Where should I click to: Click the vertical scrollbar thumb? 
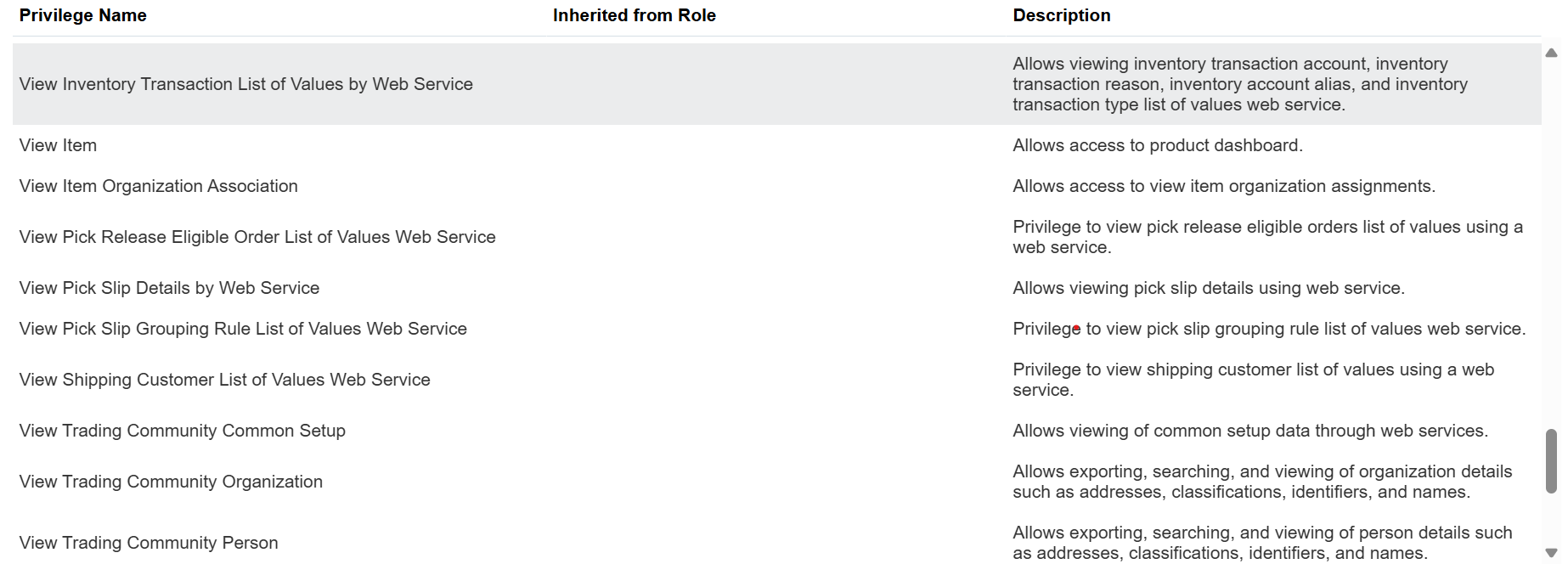1551,461
